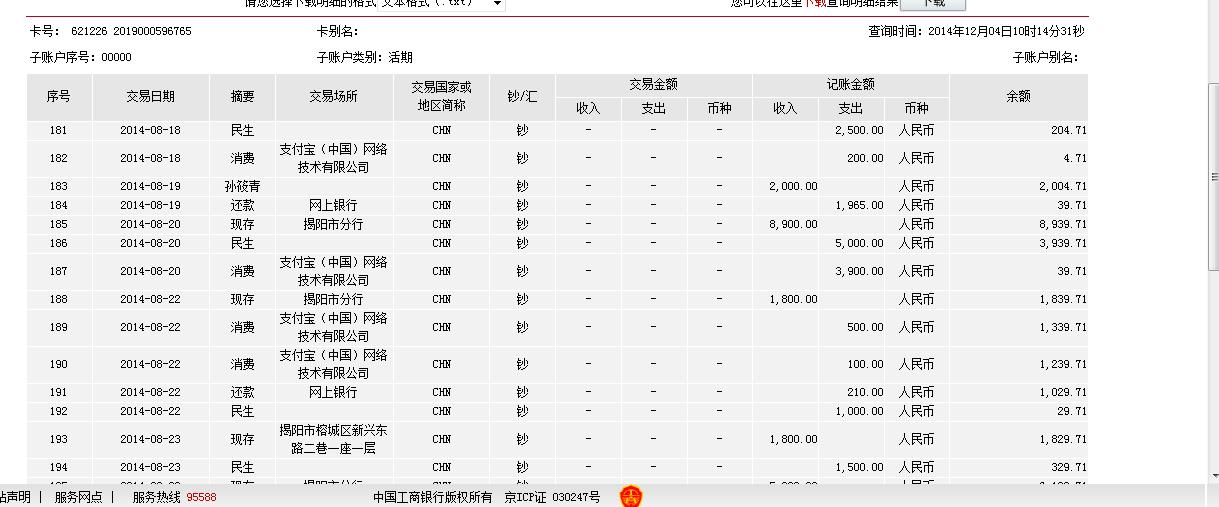The width and height of the screenshot is (1219, 507).
Task: Click sub-account number 00000
Action: 116,58
